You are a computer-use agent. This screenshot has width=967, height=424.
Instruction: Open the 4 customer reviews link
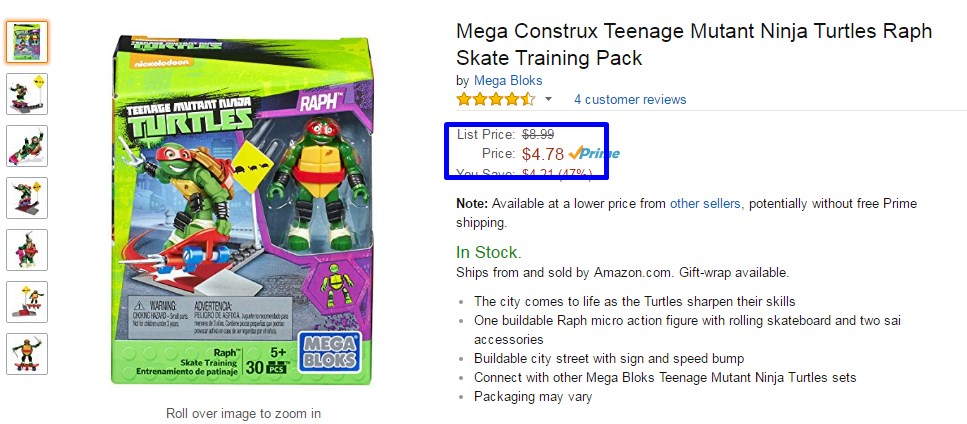click(630, 99)
